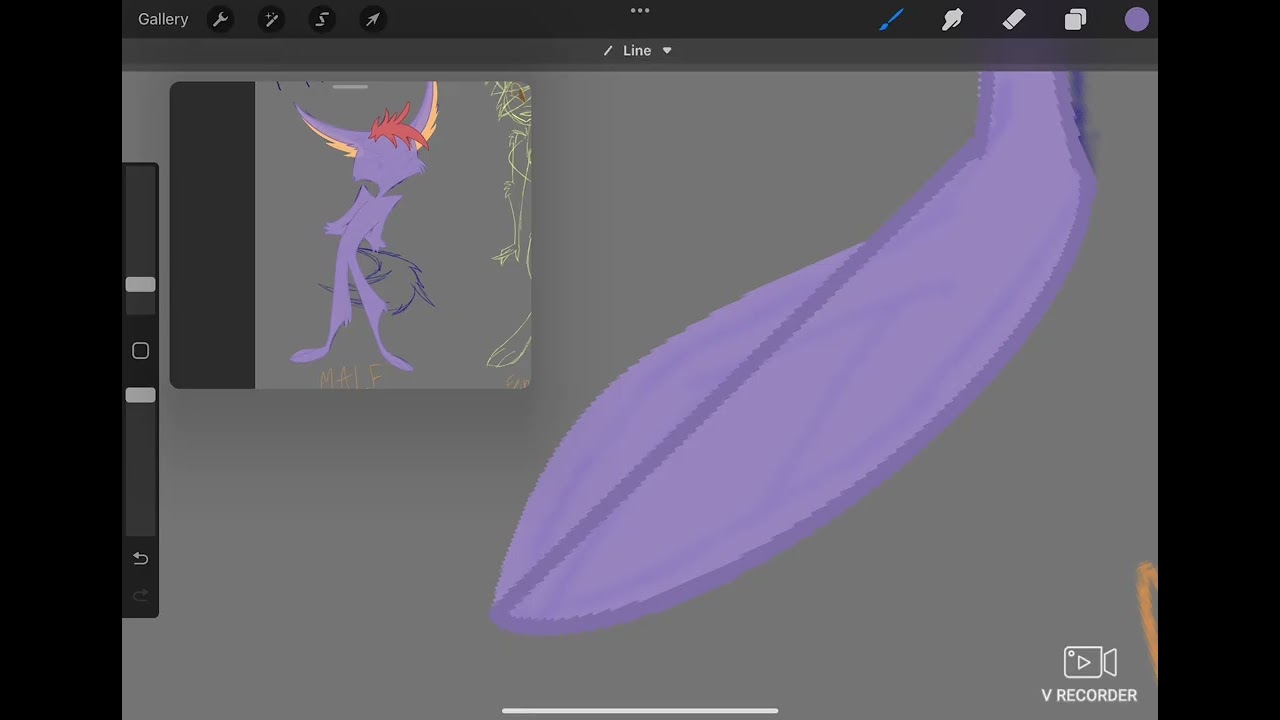Tap the square modify button on sidebar
Screen dimensions: 1280x720
[140, 351]
